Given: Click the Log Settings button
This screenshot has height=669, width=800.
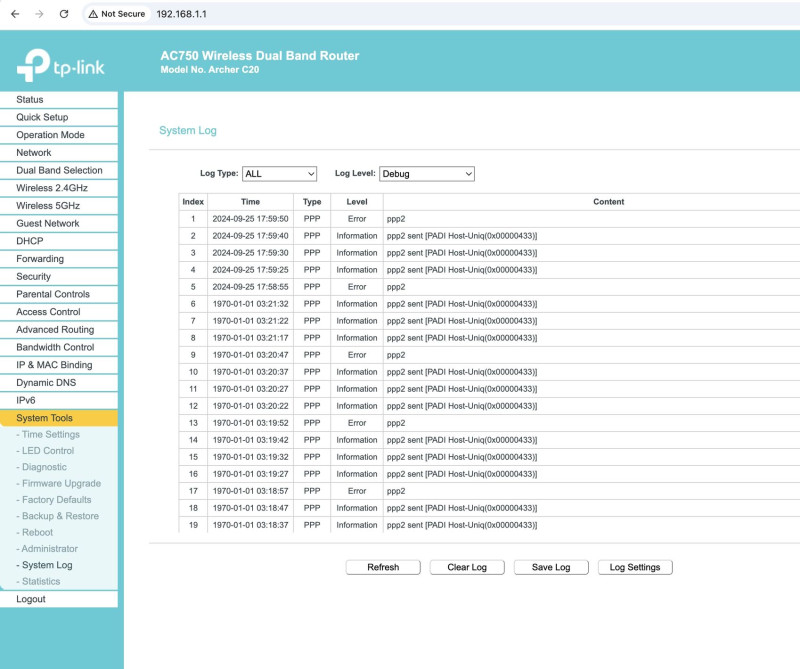Looking at the screenshot, I should 635,567.
